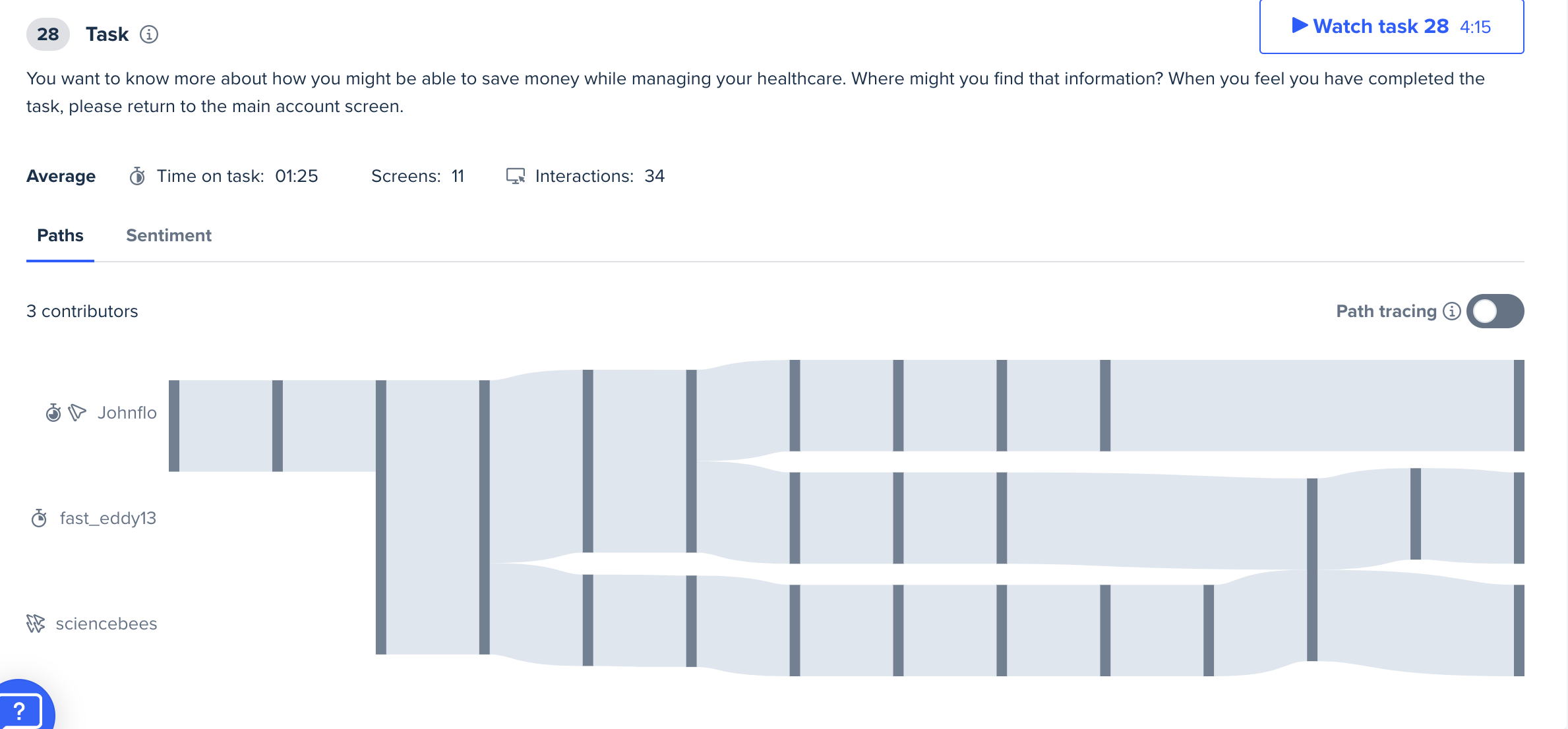Click the stopwatch icon beside Johnflo
Screen dimensions: 1568x729
click(x=53, y=413)
